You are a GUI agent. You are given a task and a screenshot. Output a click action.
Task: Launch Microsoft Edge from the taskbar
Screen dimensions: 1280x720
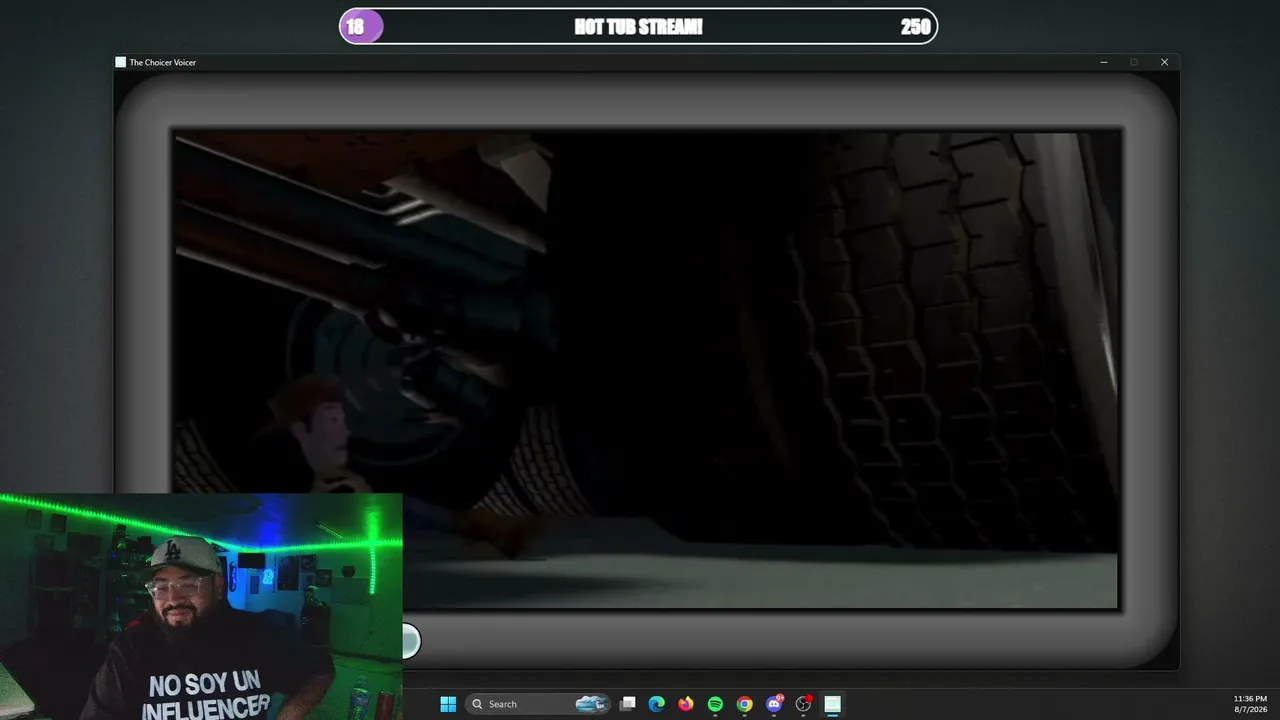(x=656, y=704)
